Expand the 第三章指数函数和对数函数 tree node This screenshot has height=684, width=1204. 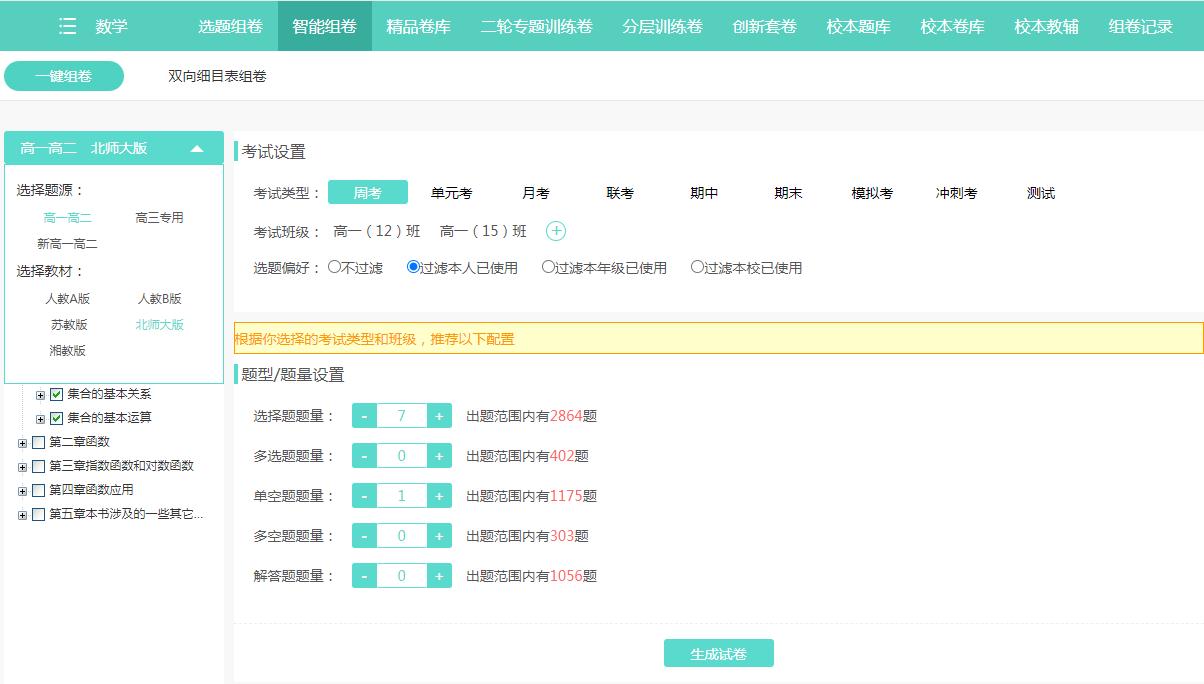pos(22,465)
